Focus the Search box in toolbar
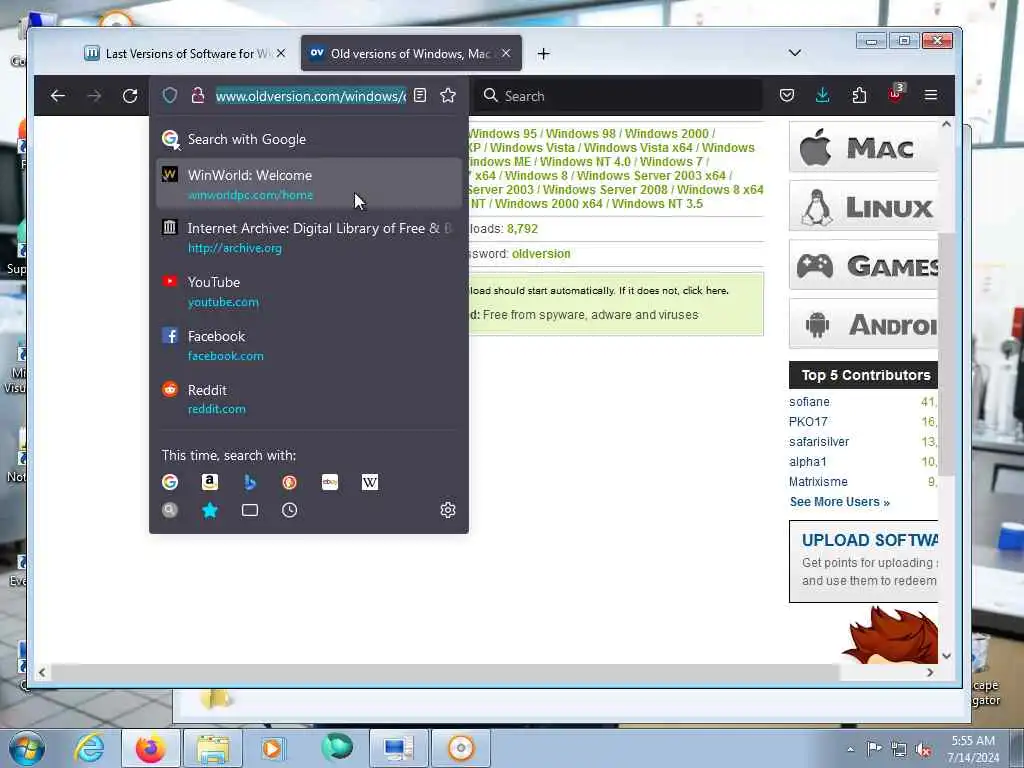 617,96
